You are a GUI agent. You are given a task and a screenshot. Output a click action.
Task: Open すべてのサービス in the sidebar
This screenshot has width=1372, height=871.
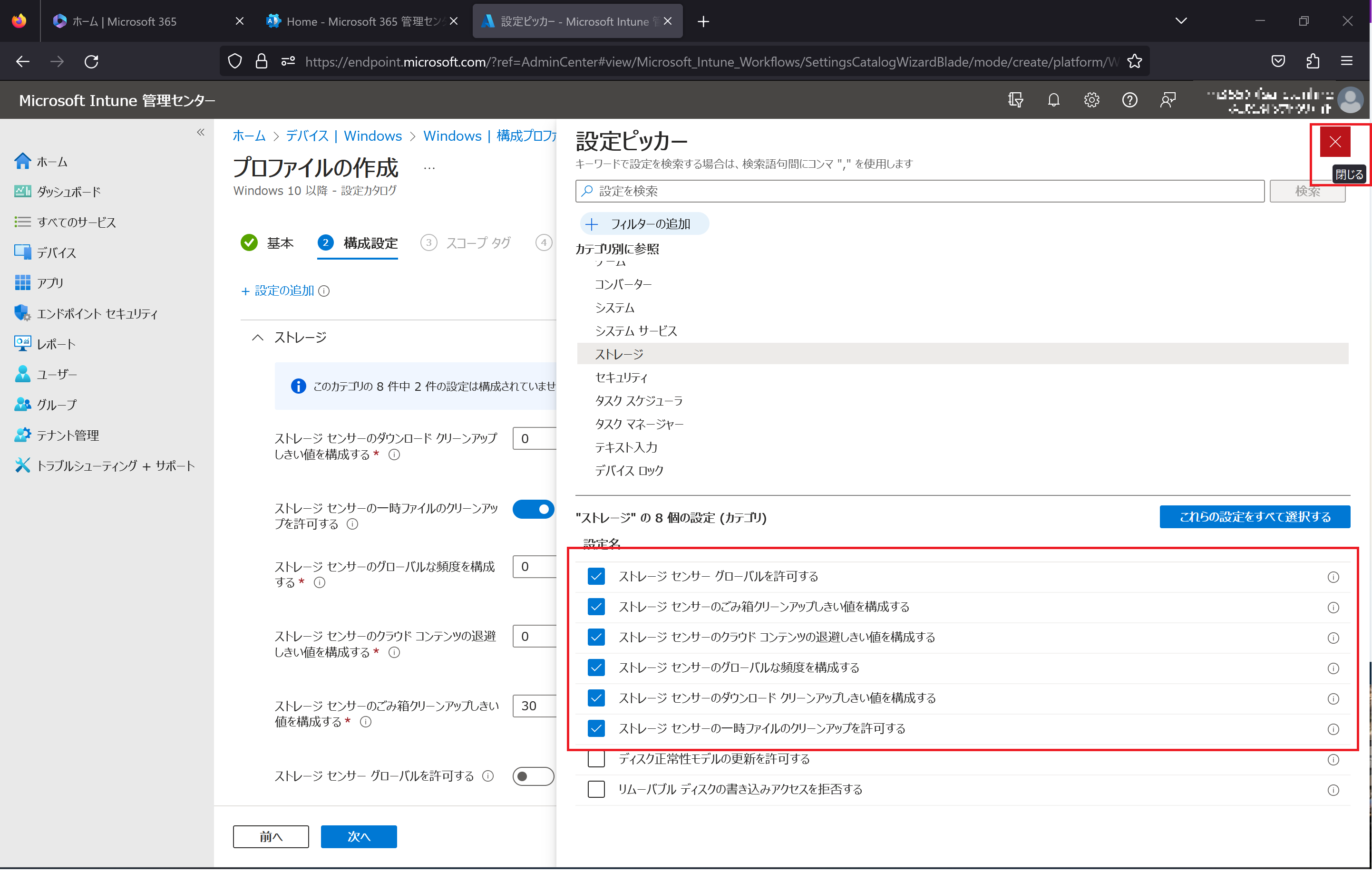pyautogui.click(x=65, y=222)
